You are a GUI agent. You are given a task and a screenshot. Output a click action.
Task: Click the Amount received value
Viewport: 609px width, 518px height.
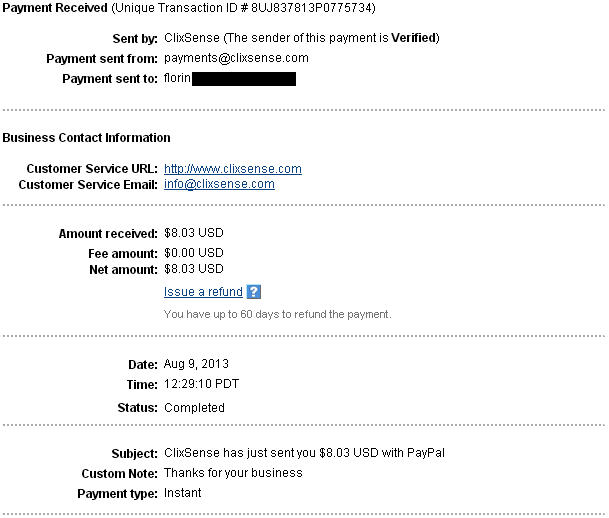(194, 233)
